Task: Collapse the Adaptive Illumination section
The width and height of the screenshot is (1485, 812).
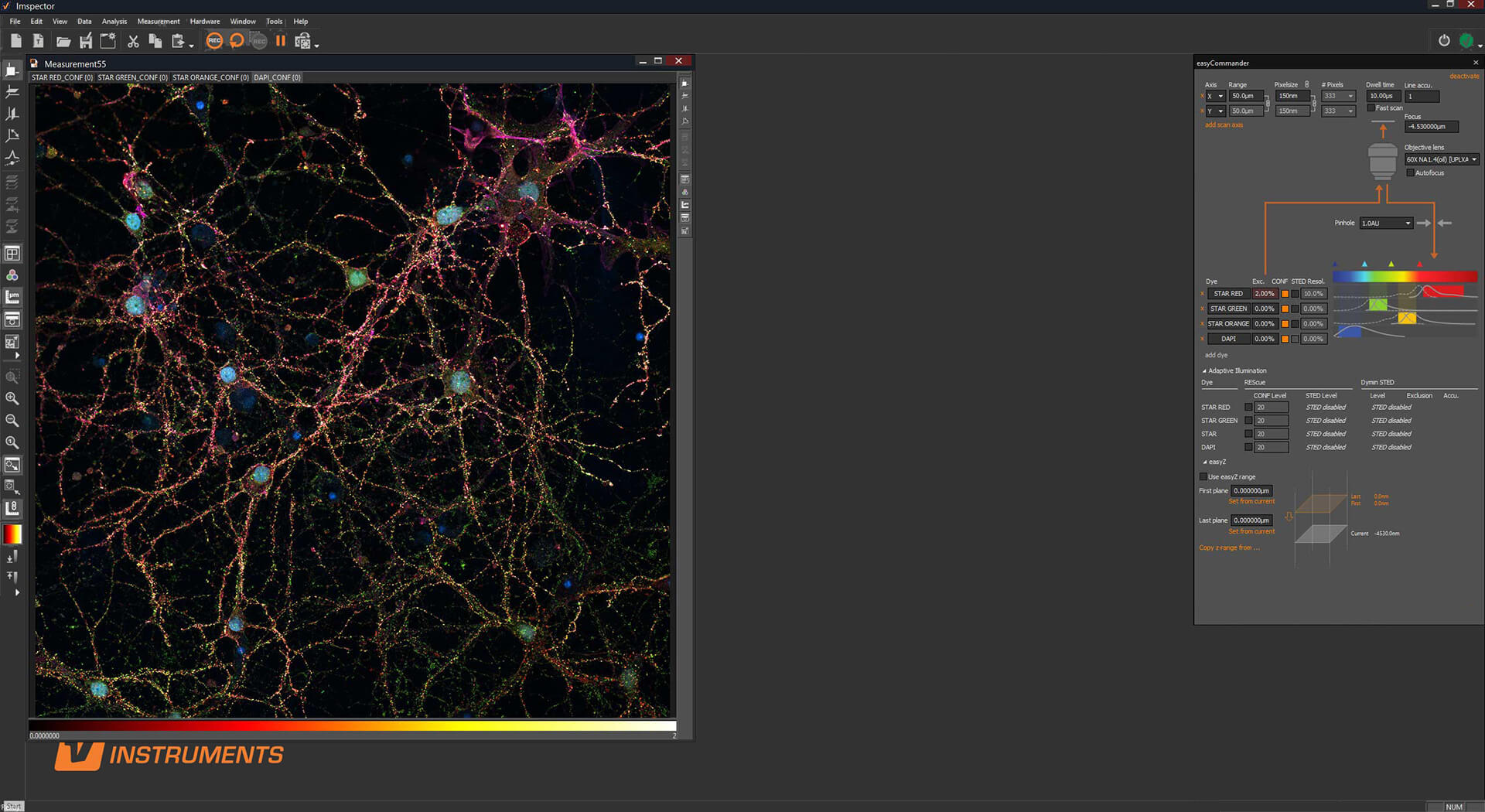Action: 1204,371
